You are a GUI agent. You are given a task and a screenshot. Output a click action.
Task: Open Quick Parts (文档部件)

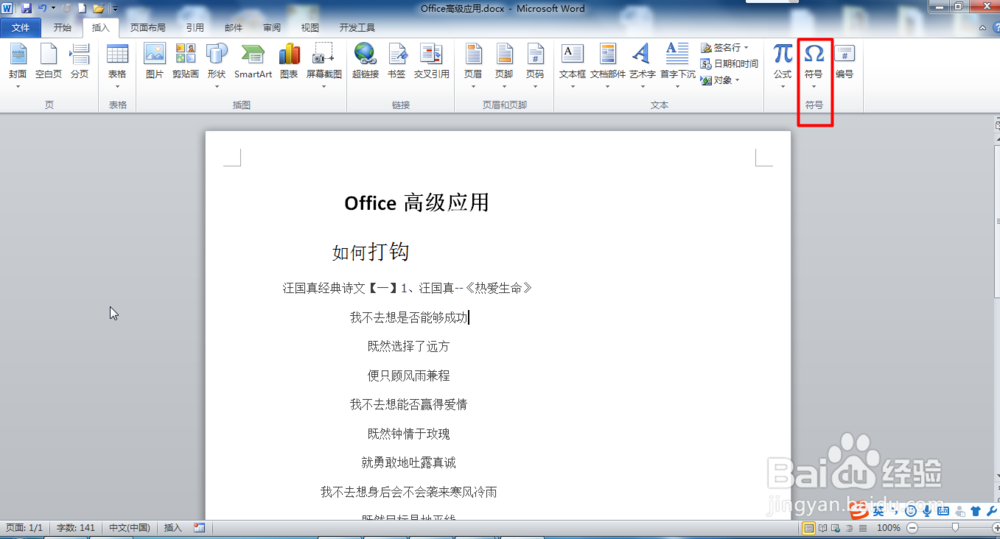[608, 61]
